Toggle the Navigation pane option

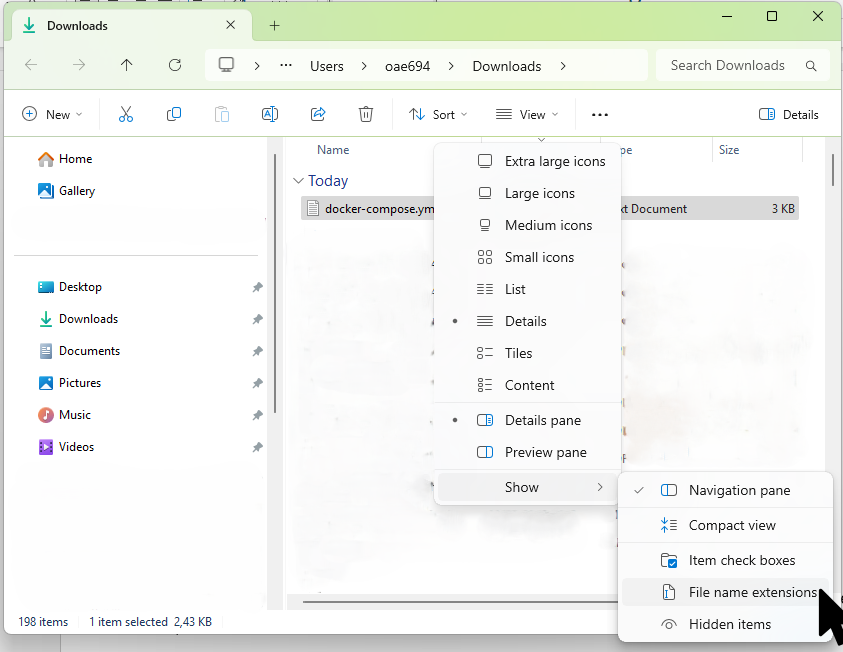pyautogui.click(x=738, y=490)
